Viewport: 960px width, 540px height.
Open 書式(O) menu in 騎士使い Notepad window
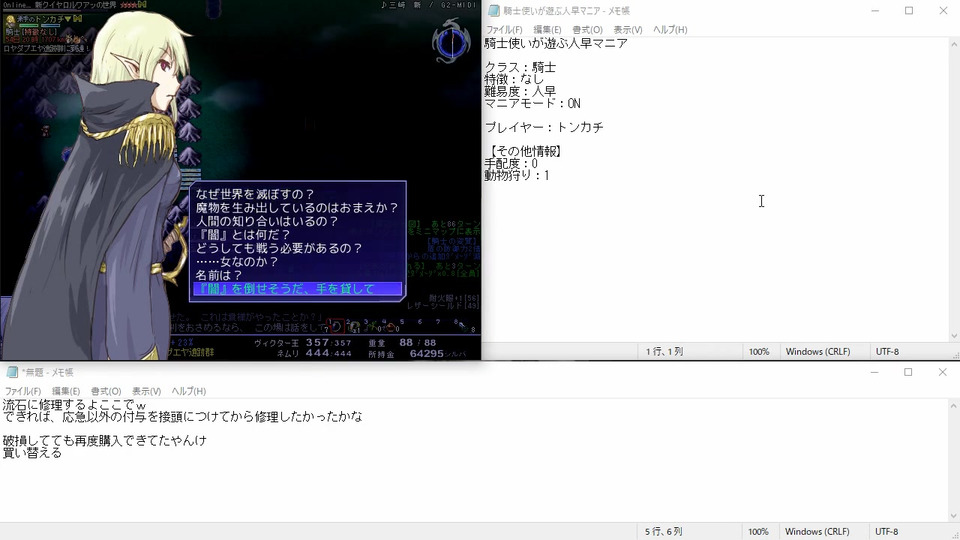(x=587, y=29)
